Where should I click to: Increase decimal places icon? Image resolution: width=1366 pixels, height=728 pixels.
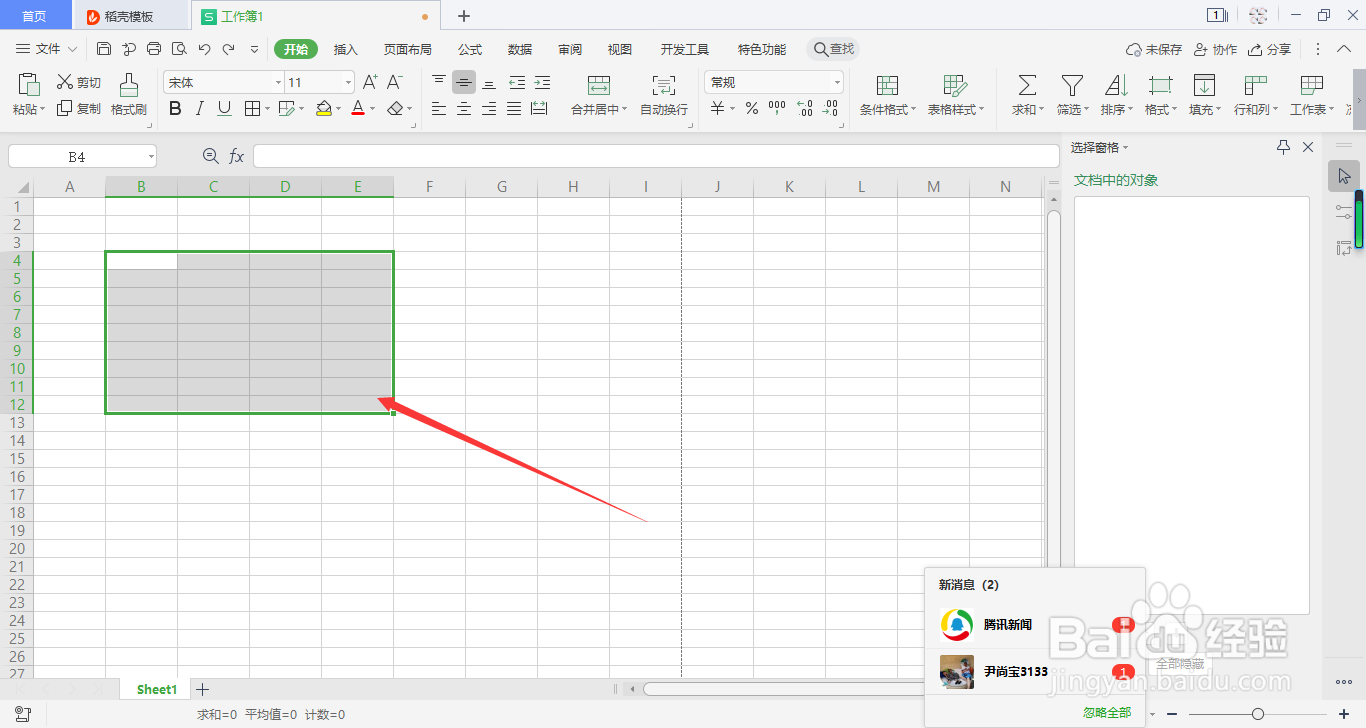tap(805, 108)
